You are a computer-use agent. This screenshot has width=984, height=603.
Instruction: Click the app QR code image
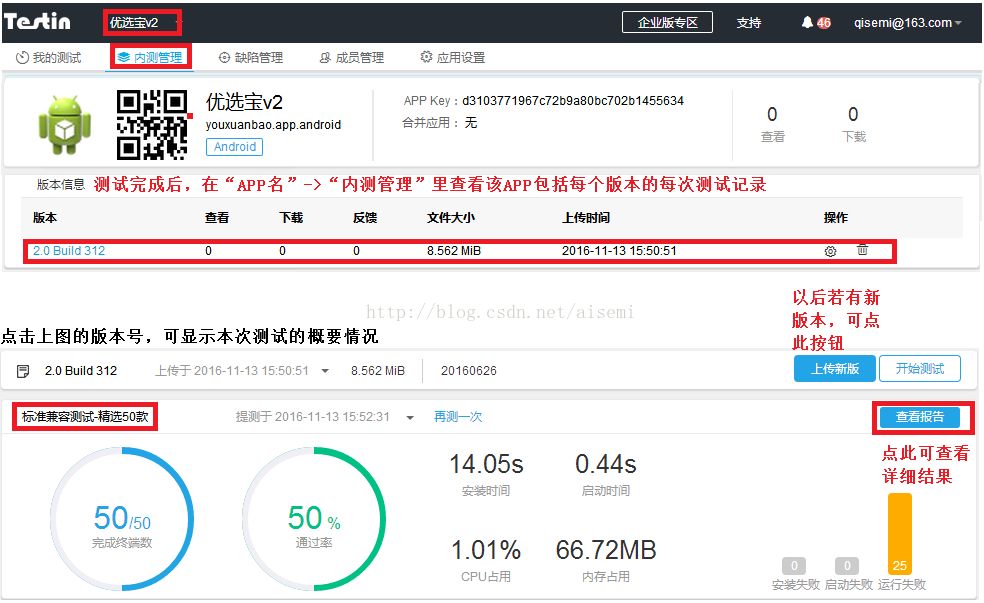tap(152, 124)
